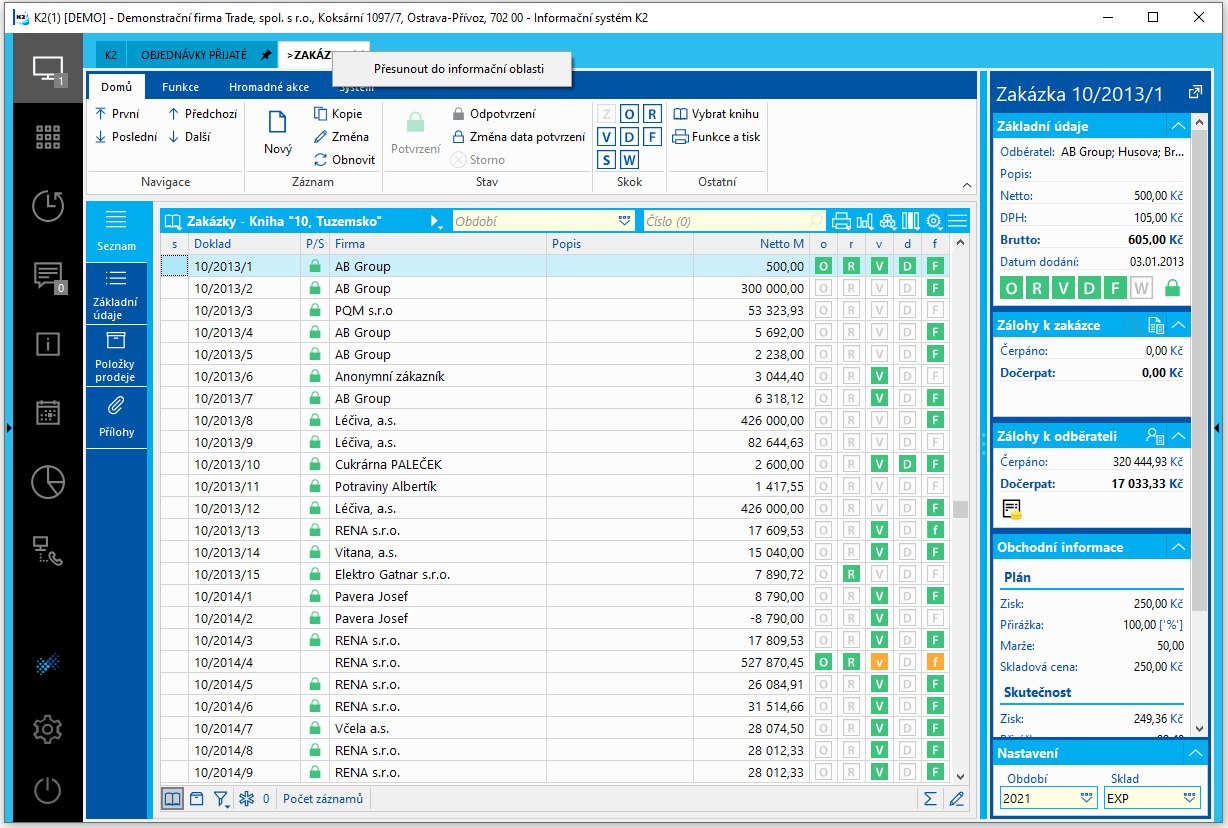Click the sum (Σ) icon in the bottom bar
1228x828 pixels.
(x=930, y=798)
